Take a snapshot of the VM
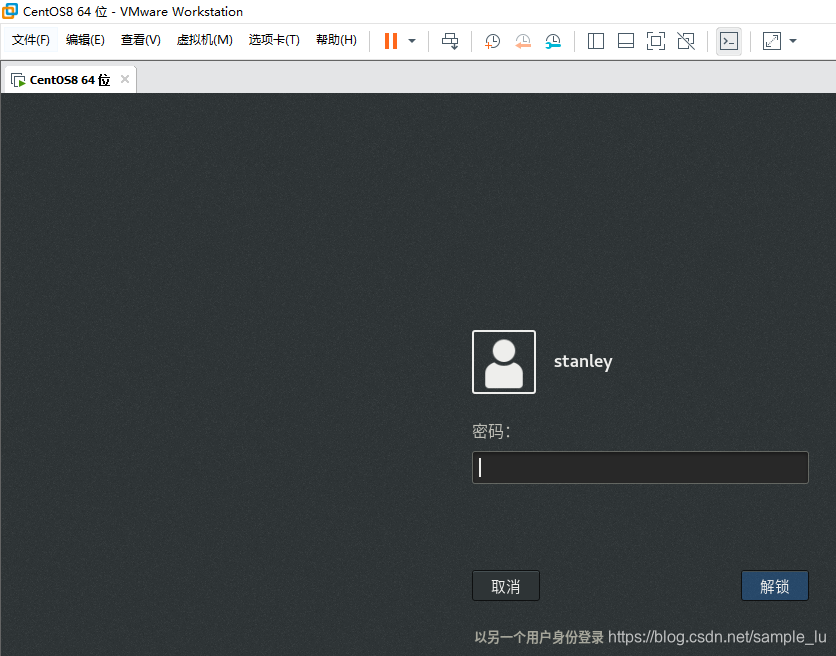This screenshot has height=656, width=836. [x=492, y=41]
